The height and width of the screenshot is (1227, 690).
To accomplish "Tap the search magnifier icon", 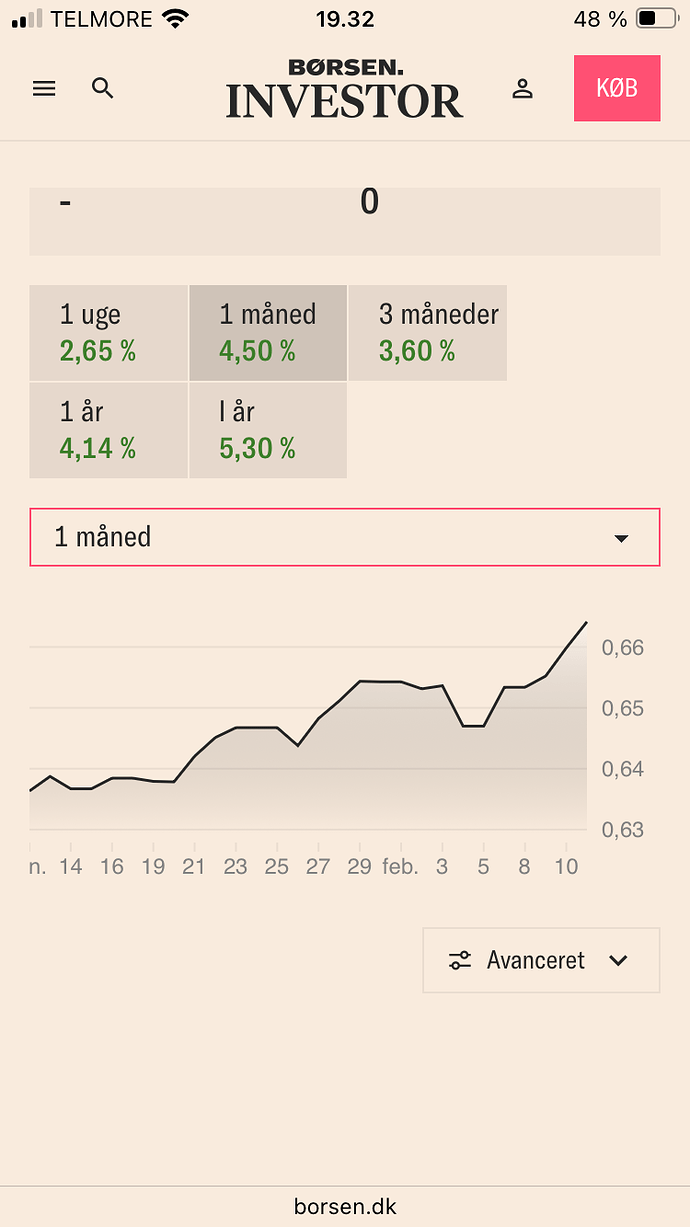I will coord(103,88).
